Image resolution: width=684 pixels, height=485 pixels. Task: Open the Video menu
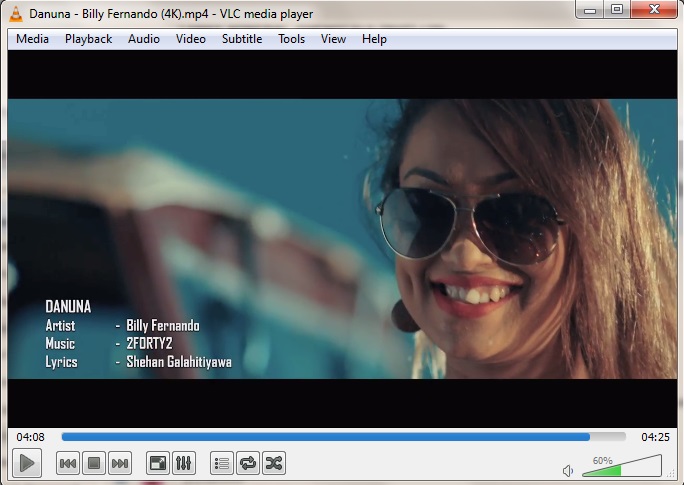point(191,39)
